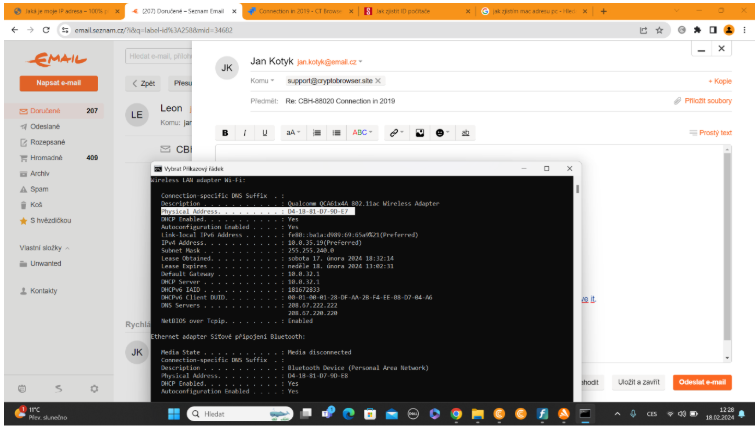Click the command prompt scrollbar thumb

pyautogui.click(x=577, y=189)
